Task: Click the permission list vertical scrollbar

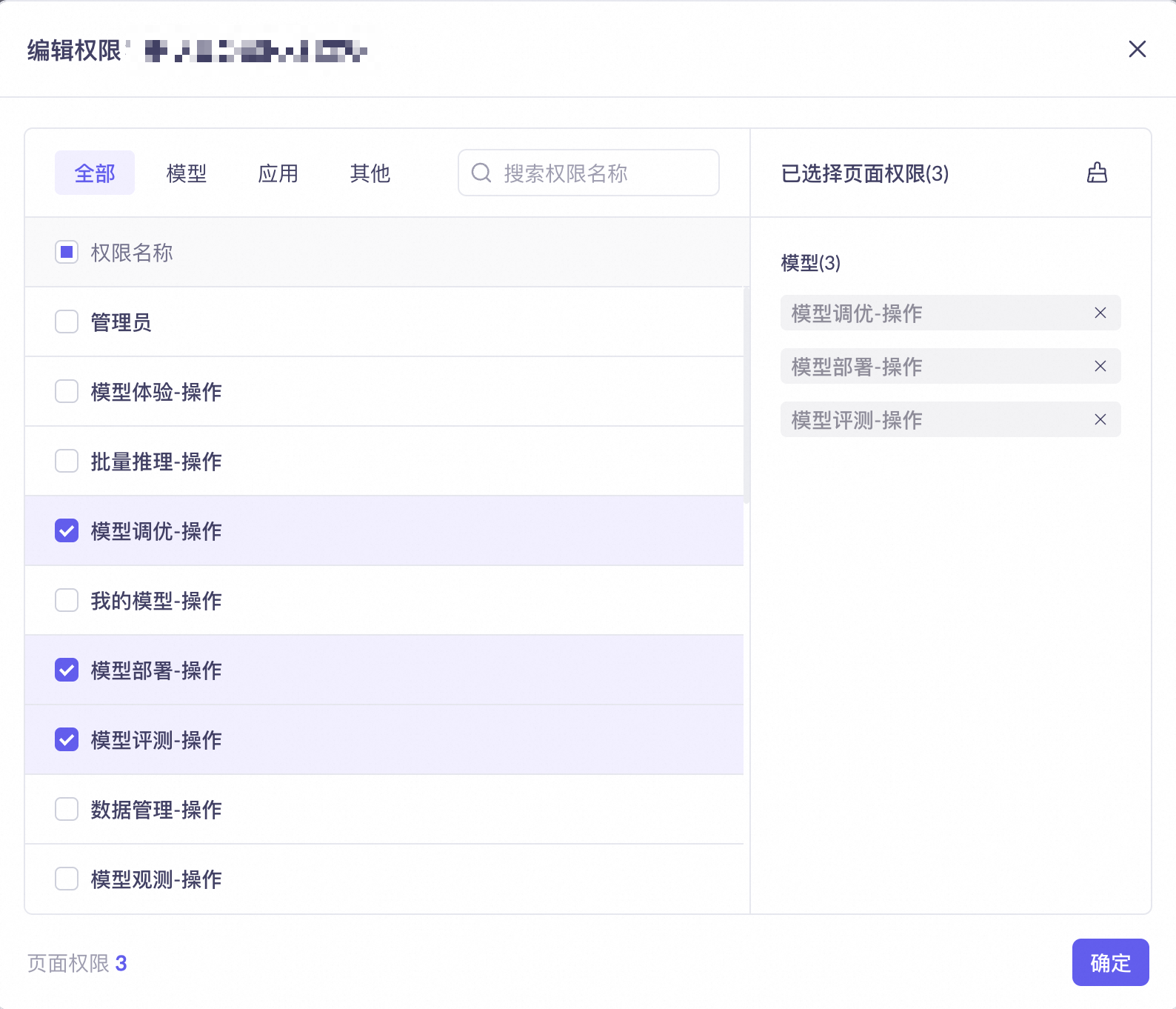Action: pyautogui.click(x=746, y=396)
